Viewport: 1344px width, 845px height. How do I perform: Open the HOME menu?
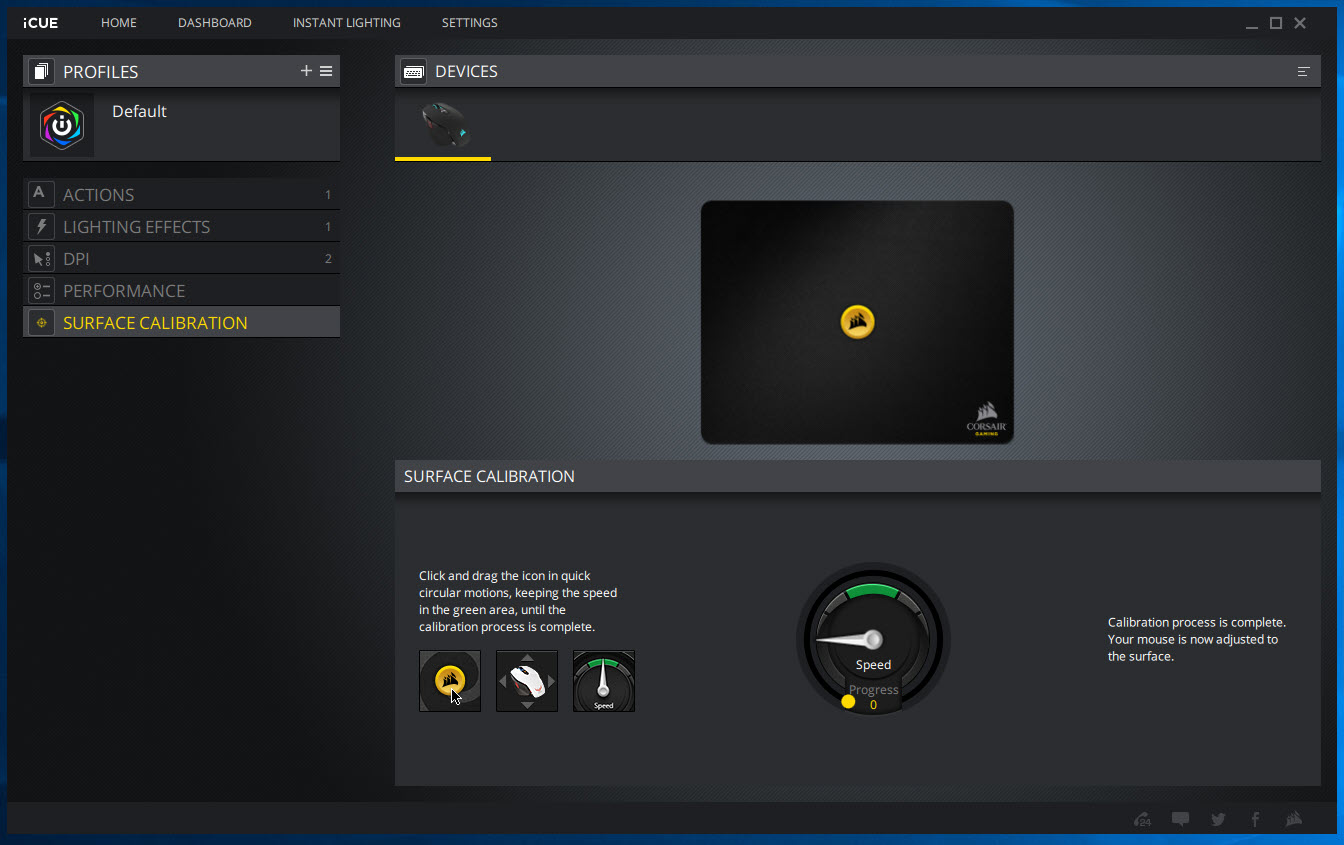pos(119,22)
